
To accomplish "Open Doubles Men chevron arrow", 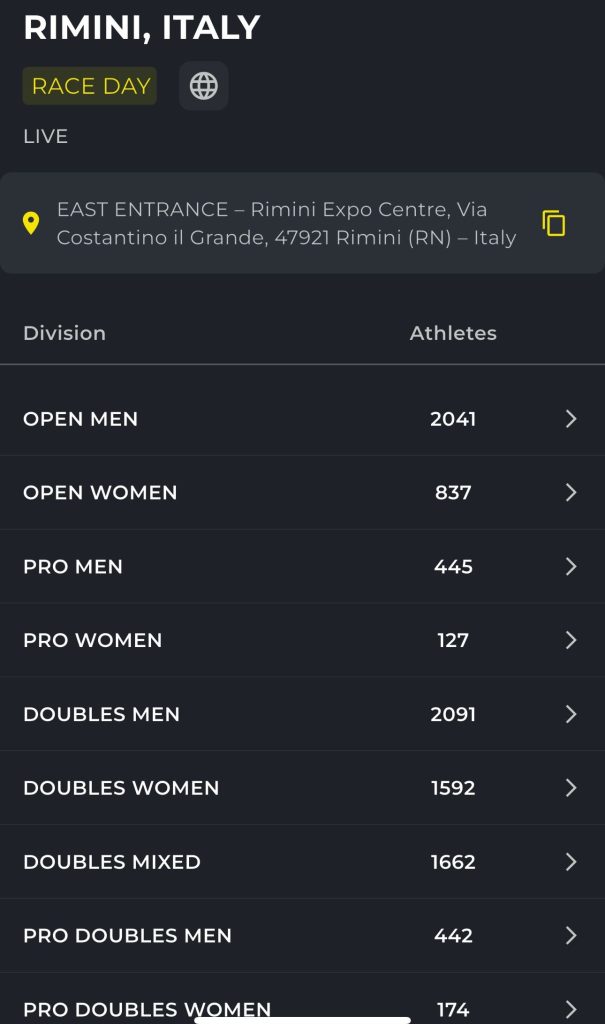I will (x=571, y=714).
